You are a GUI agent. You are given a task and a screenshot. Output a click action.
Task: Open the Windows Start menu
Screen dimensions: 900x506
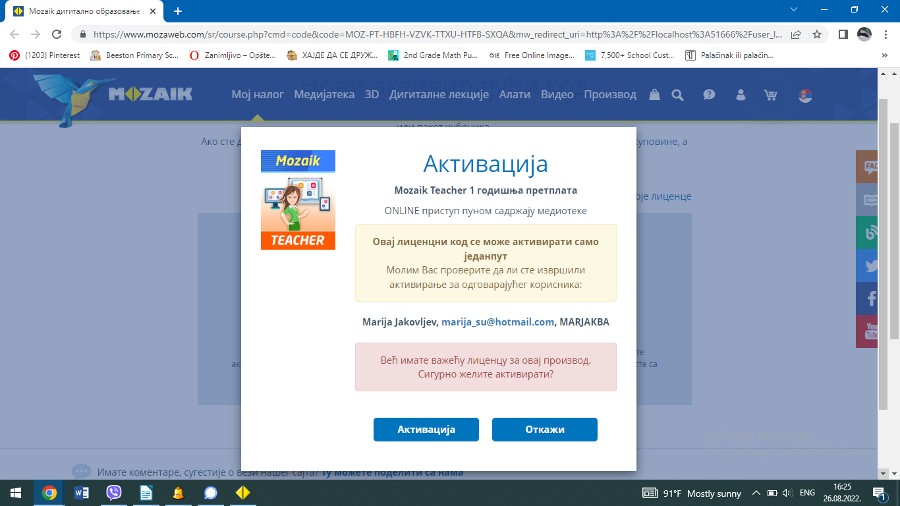(15, 493)
